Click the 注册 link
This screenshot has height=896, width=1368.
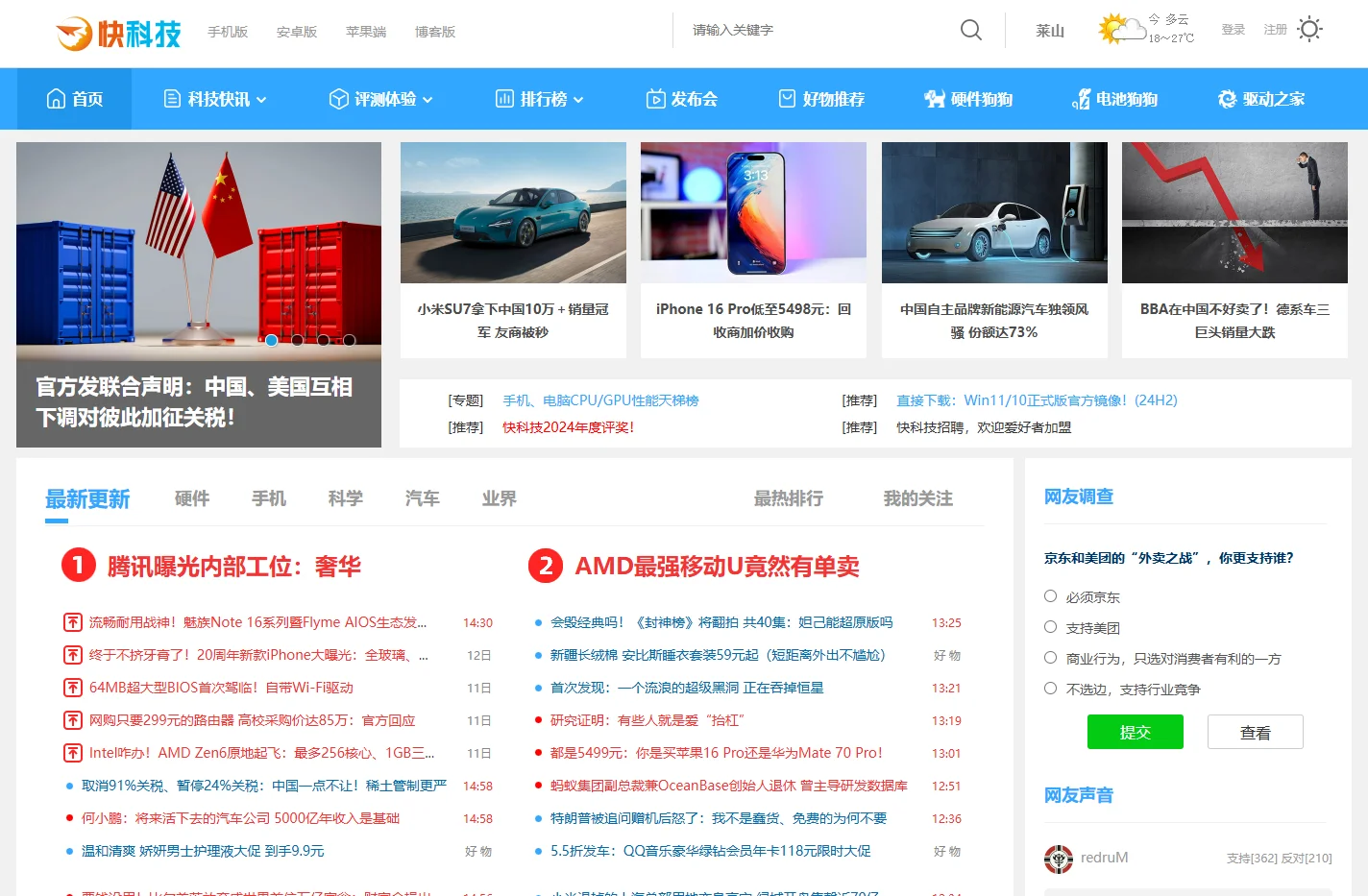1276,30
